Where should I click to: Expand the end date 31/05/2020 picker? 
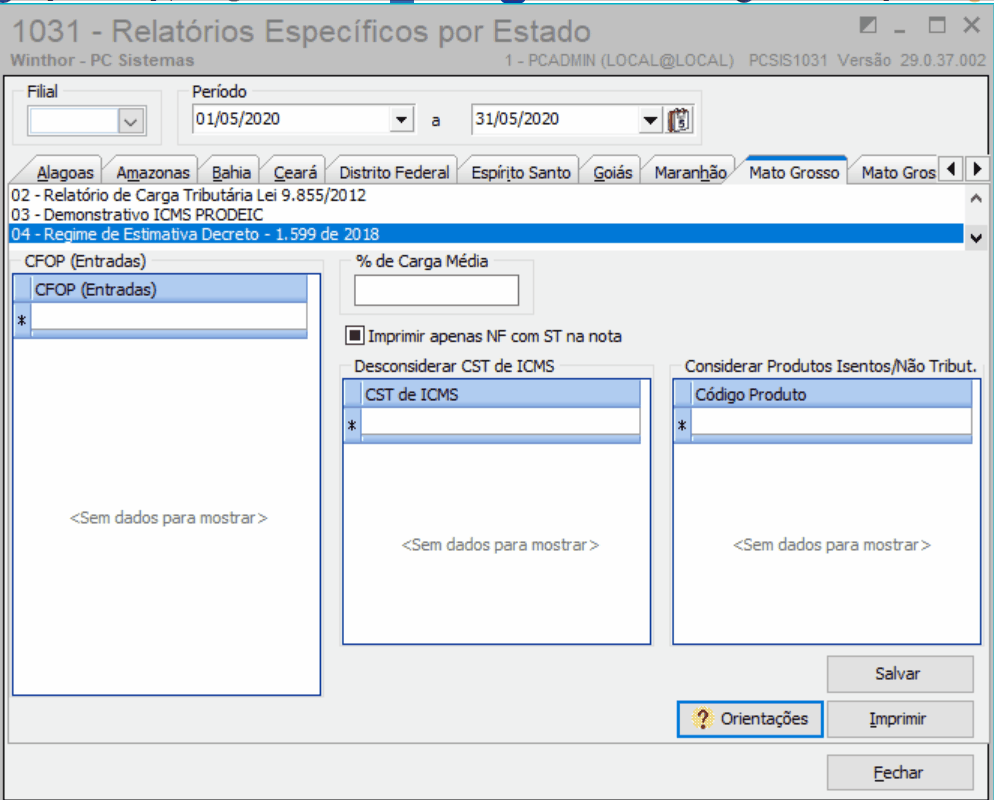[650, 119]
